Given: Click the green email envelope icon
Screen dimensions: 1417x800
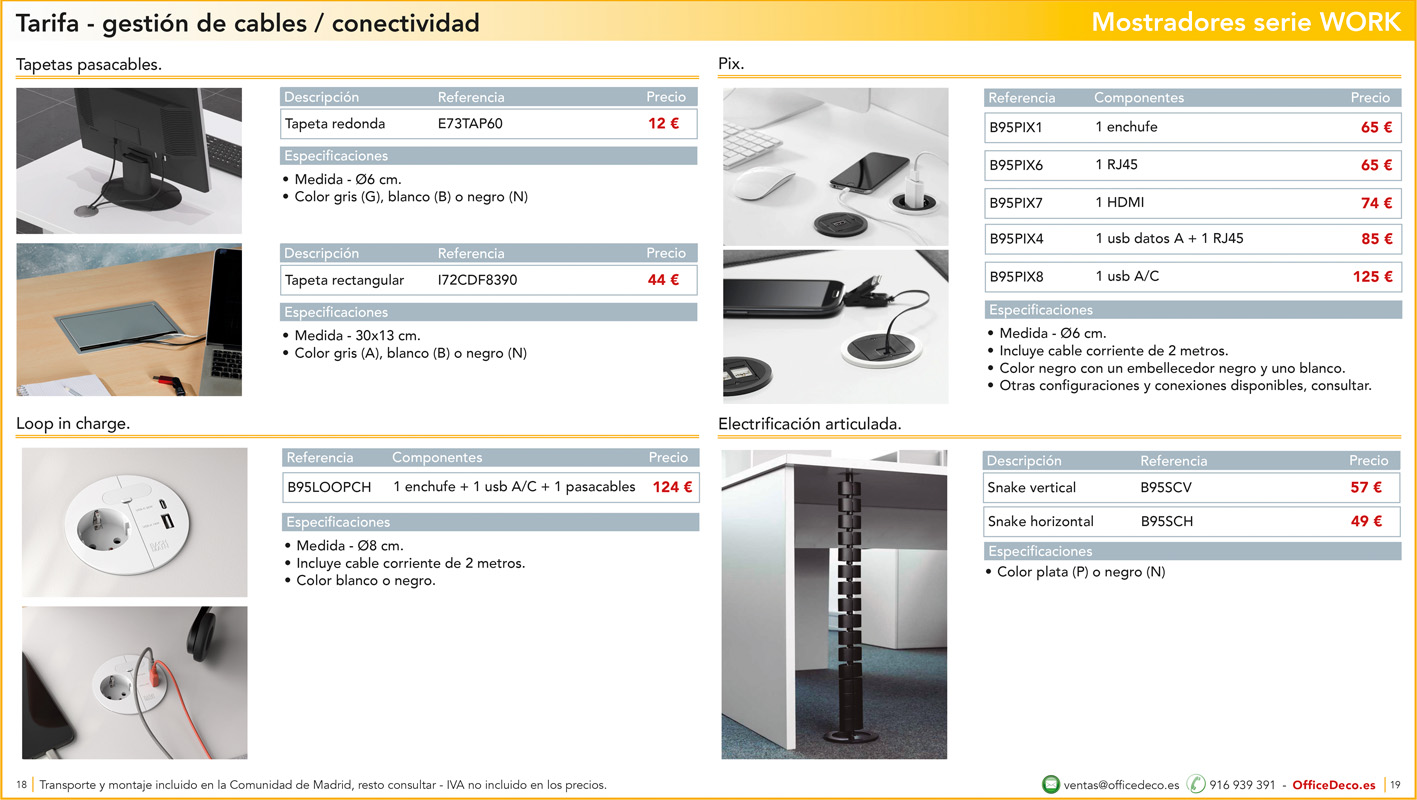Looking at the screenshot, I should tap(1051, 785).
